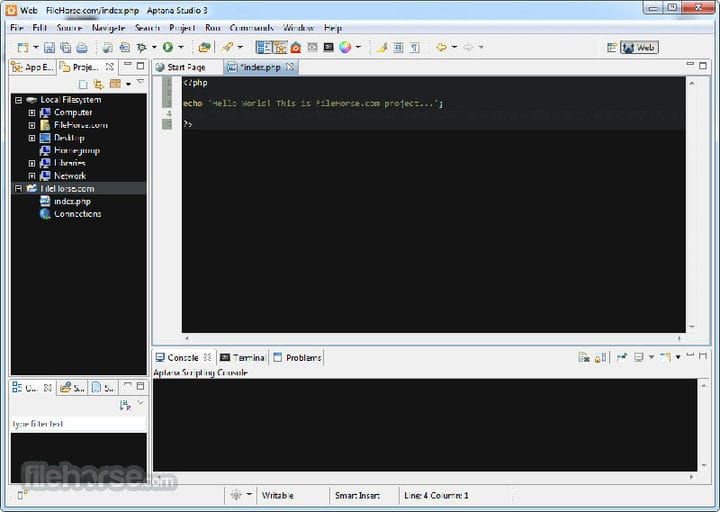
Task: Click the Open project folder icon
Action: [204, 47]
